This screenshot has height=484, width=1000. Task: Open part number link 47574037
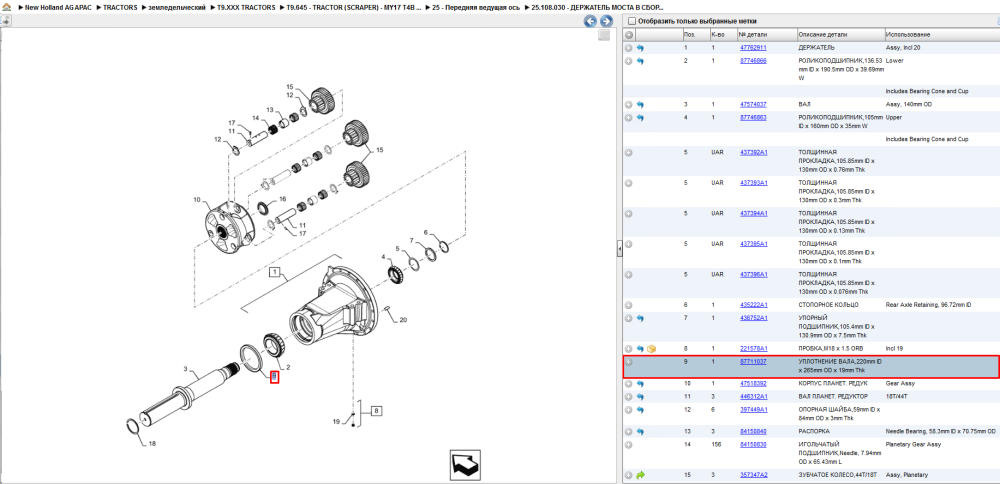(x=753, y=104)
